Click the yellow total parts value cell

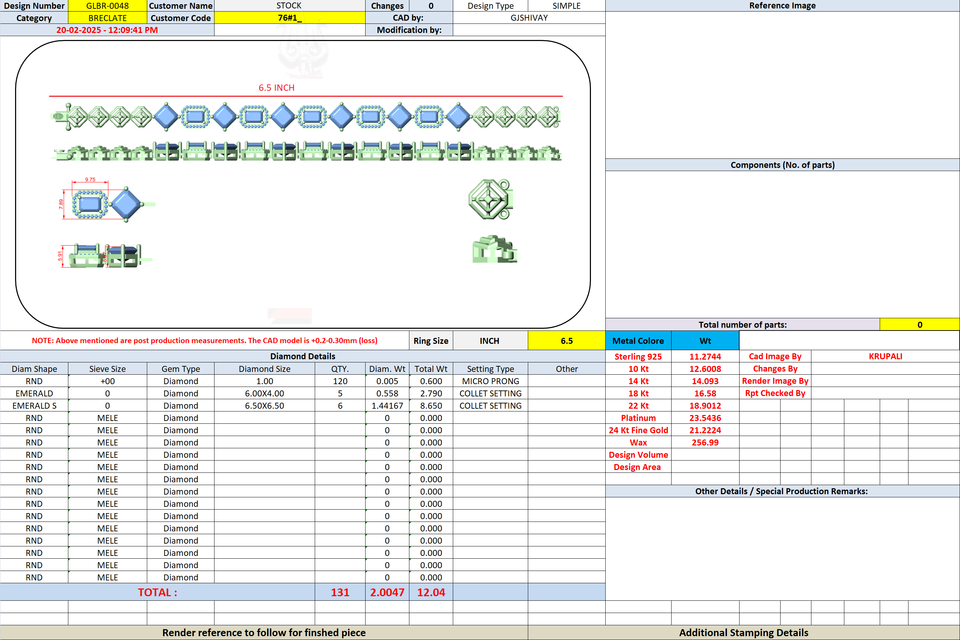tap(920, 325)
